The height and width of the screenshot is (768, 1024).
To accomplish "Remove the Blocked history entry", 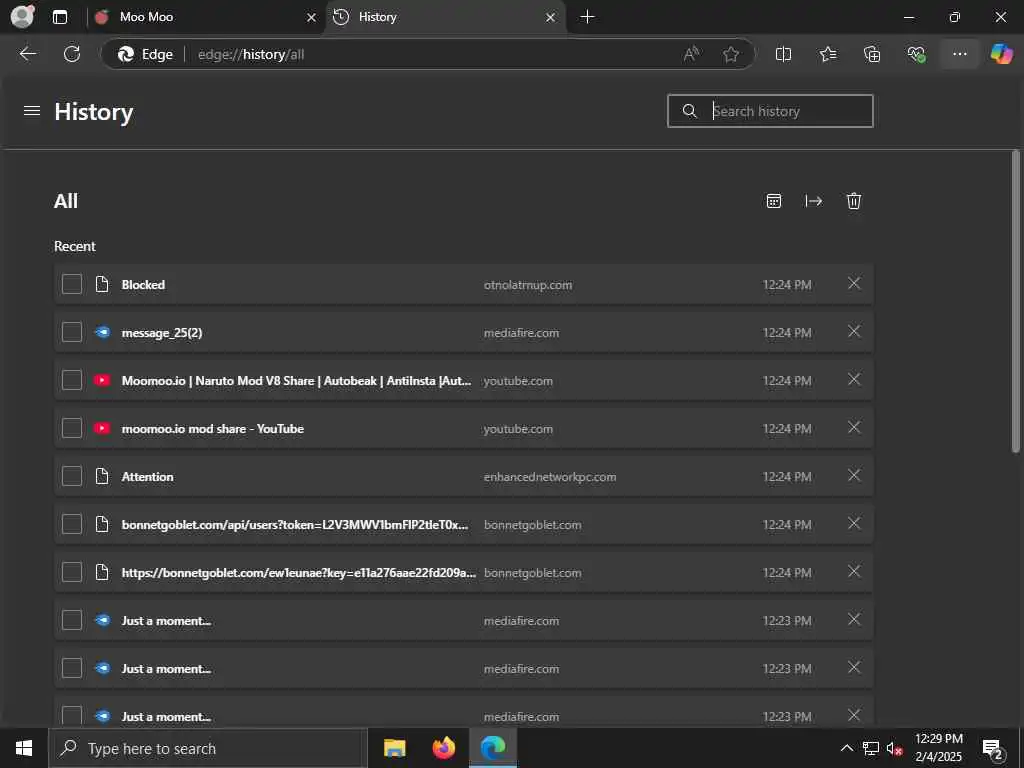I will point(854,283).
